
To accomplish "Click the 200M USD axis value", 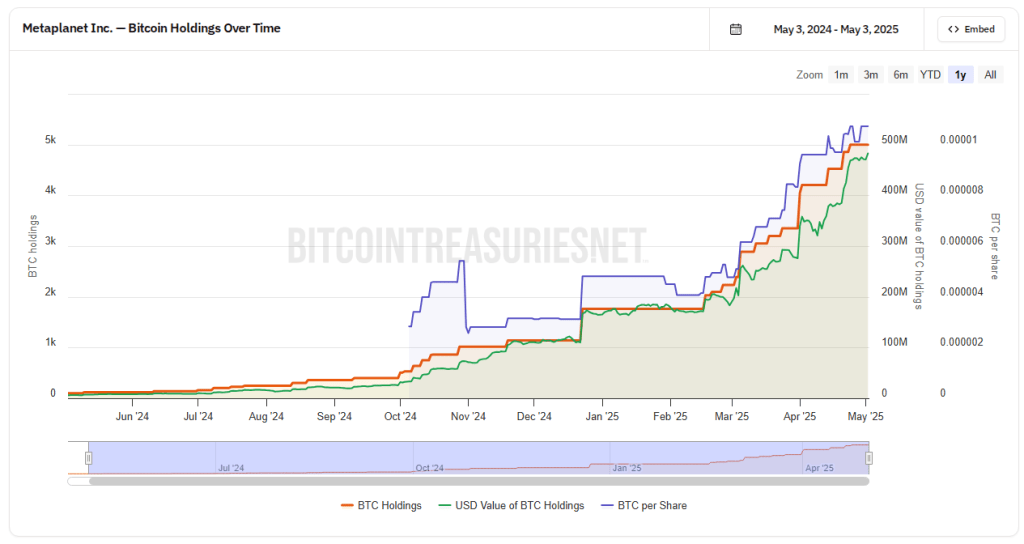I will coord(895,292).
